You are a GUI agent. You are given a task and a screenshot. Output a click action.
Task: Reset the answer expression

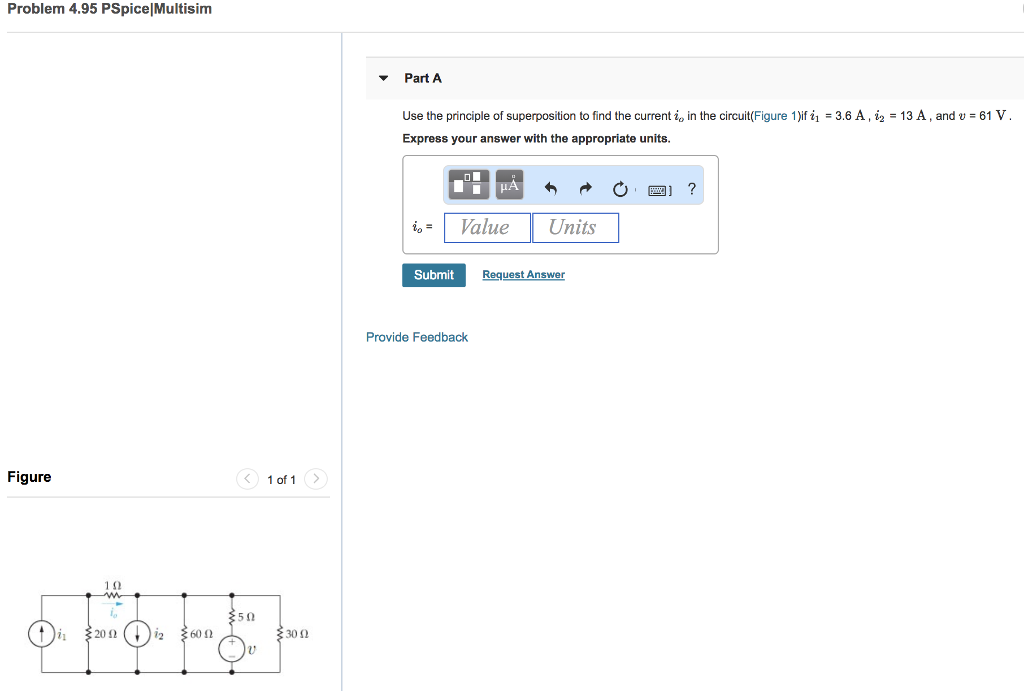[x=620, y=186]
